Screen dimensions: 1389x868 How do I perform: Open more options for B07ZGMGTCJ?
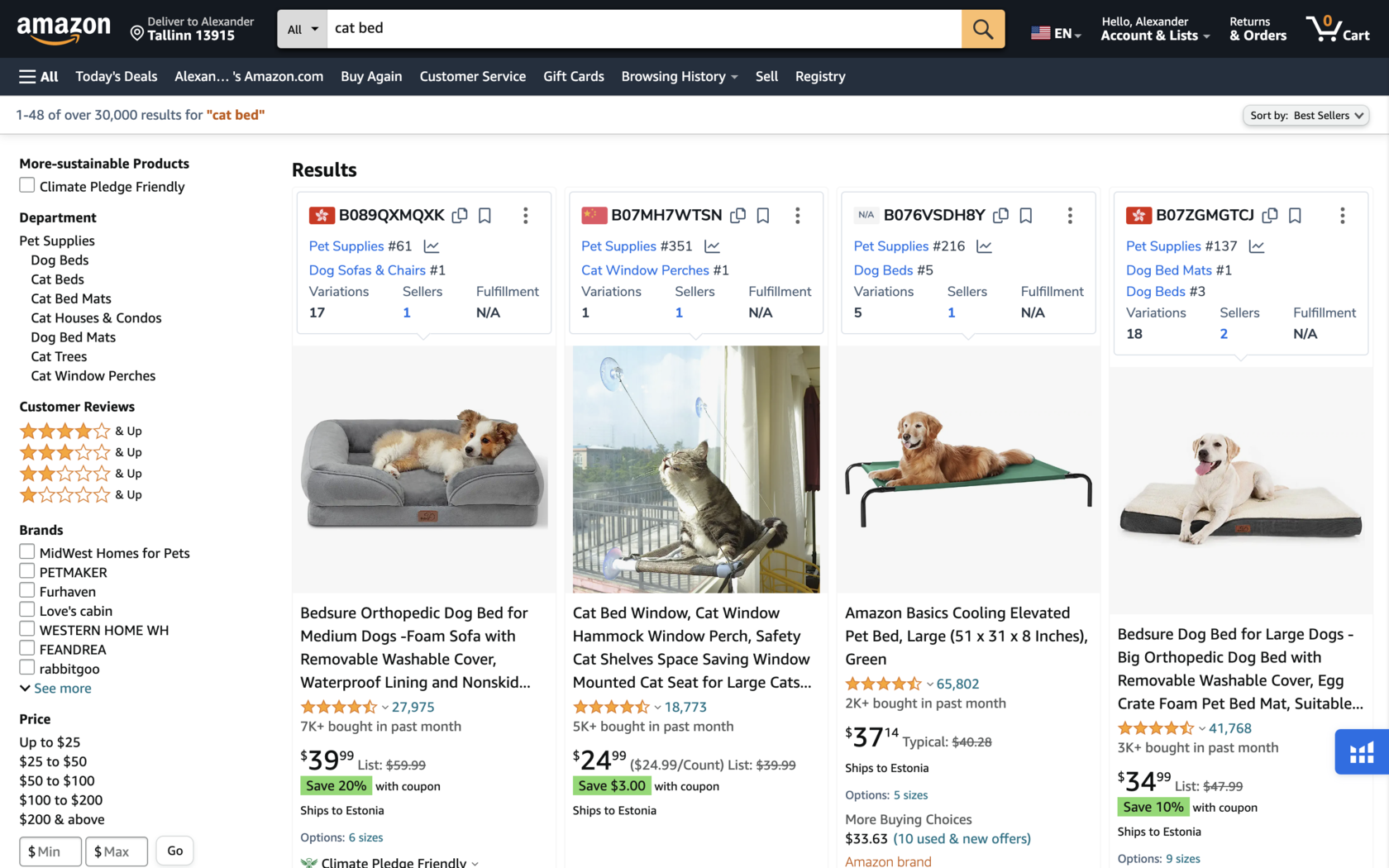[1342, 216]
